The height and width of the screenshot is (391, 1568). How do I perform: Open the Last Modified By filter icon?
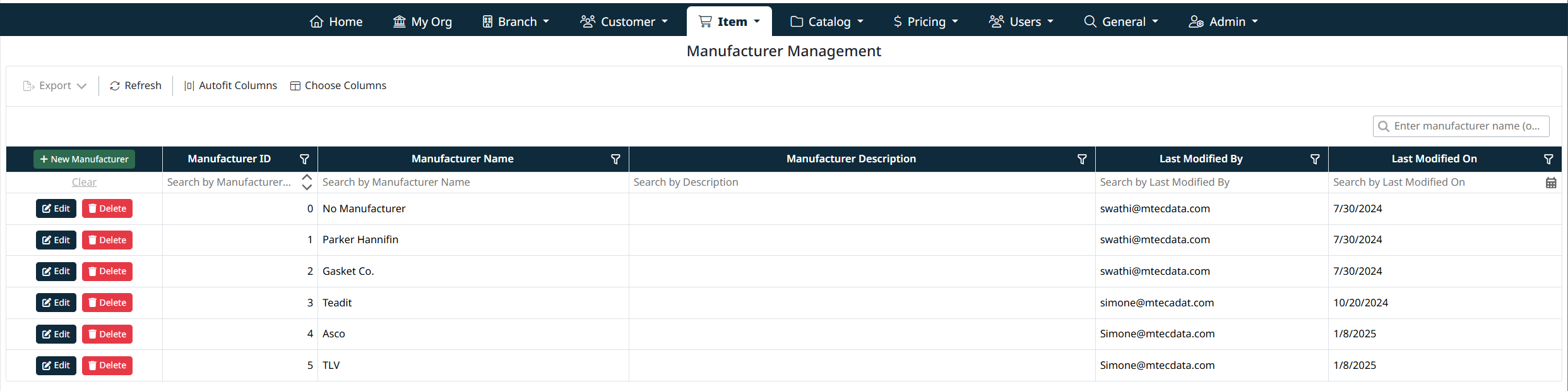click(x=1315, y=159)
